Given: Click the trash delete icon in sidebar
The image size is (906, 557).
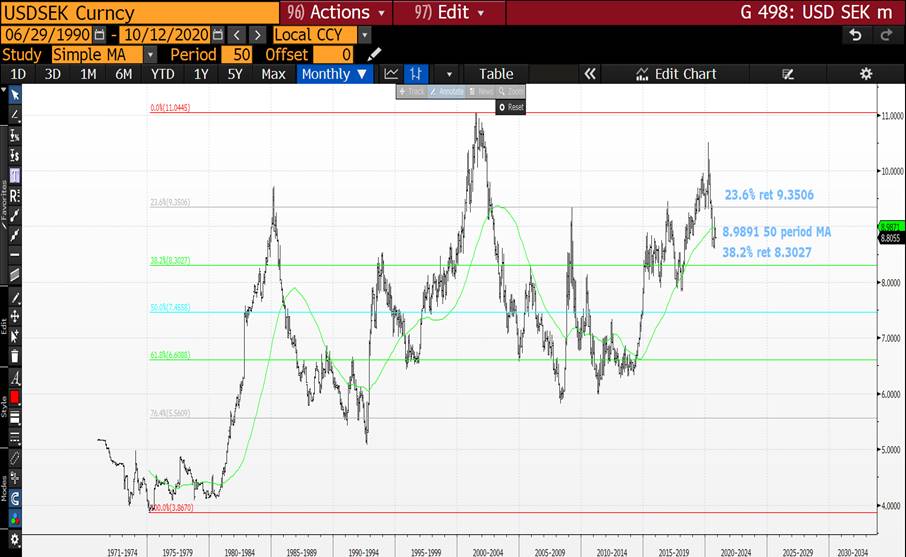Looking at the screenshot, I should pos(15,355).
